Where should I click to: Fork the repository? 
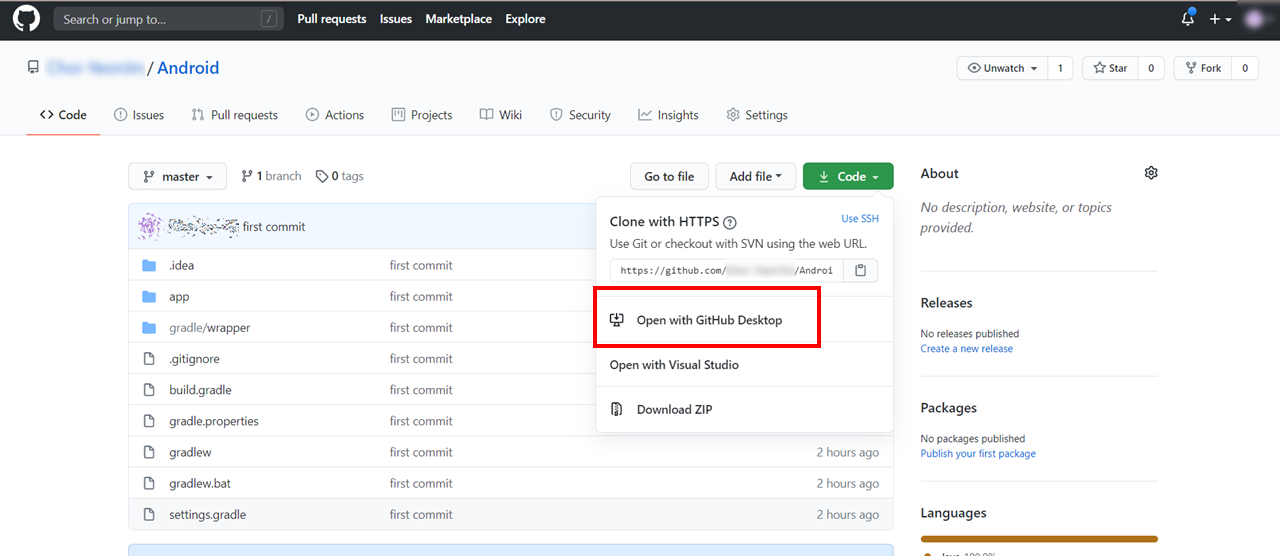pos(1203,68)
